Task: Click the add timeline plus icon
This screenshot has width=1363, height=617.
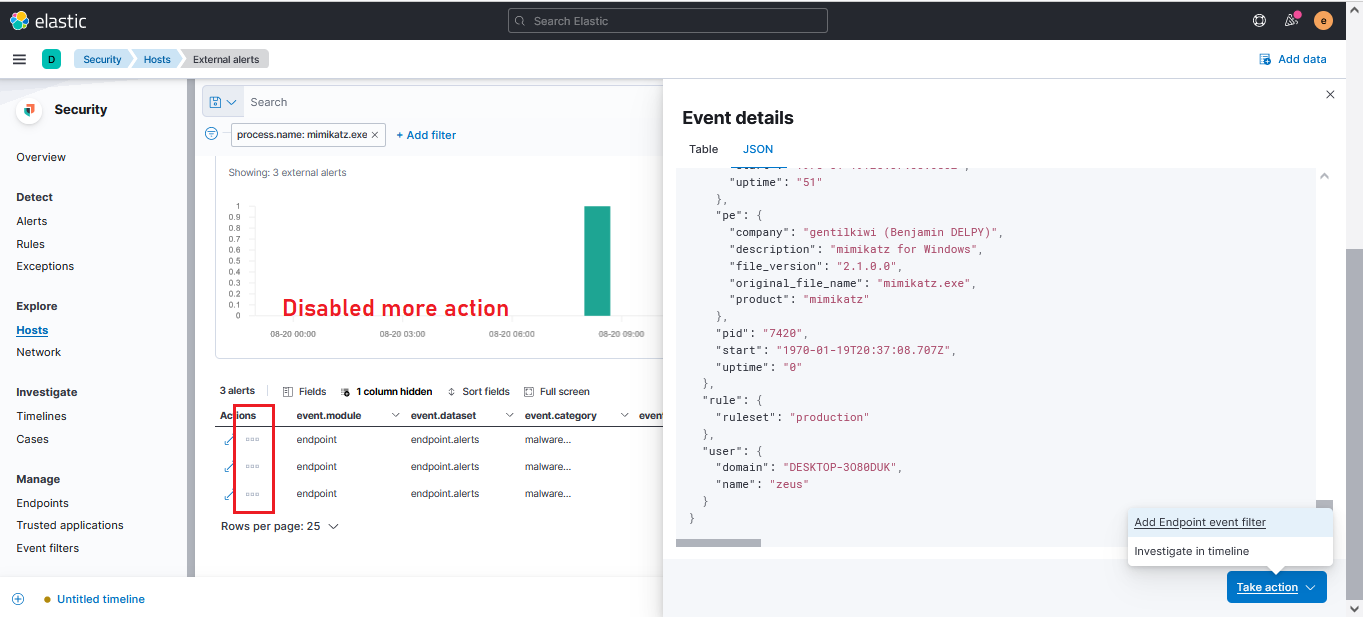Action: click(18, 599)
